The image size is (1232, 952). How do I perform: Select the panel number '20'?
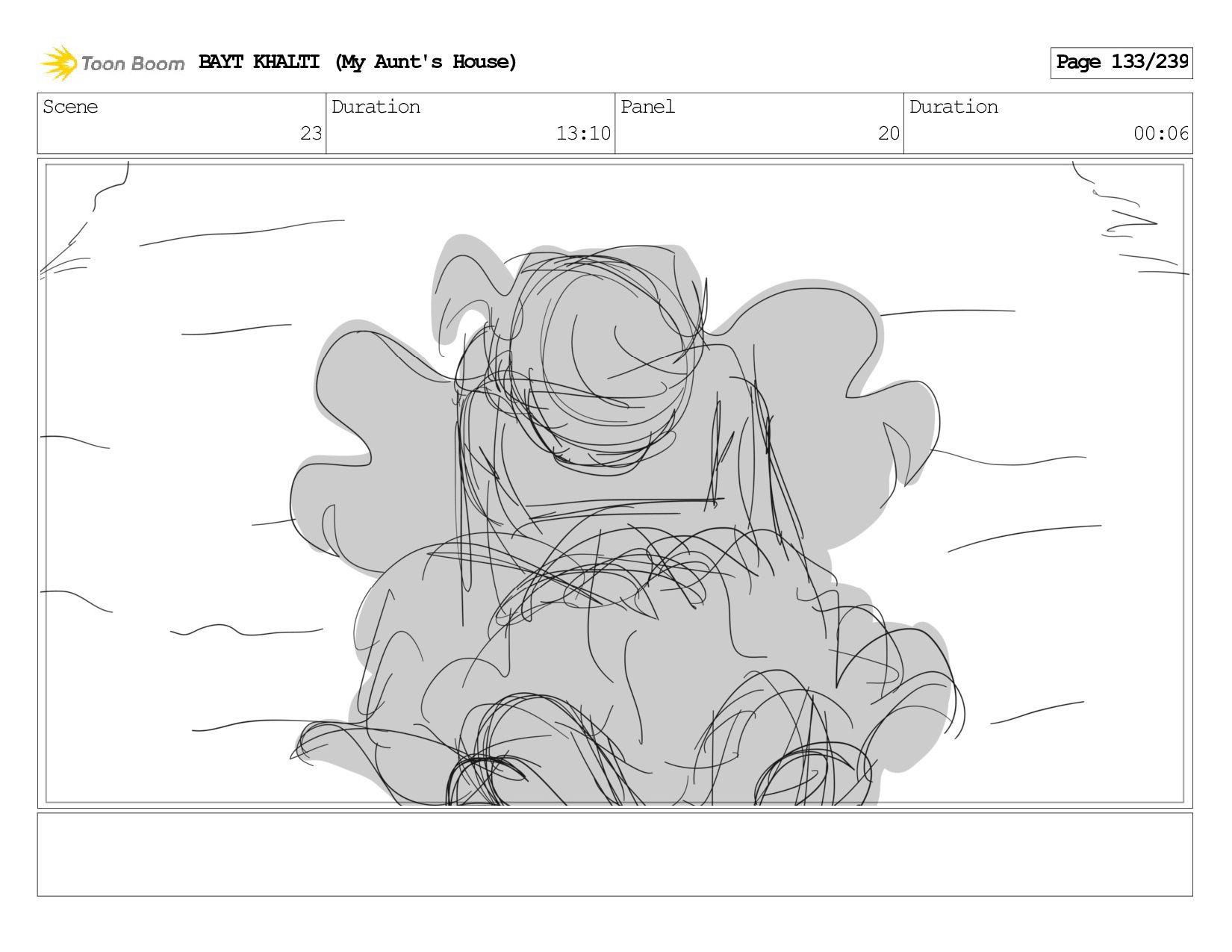[889, 134]
